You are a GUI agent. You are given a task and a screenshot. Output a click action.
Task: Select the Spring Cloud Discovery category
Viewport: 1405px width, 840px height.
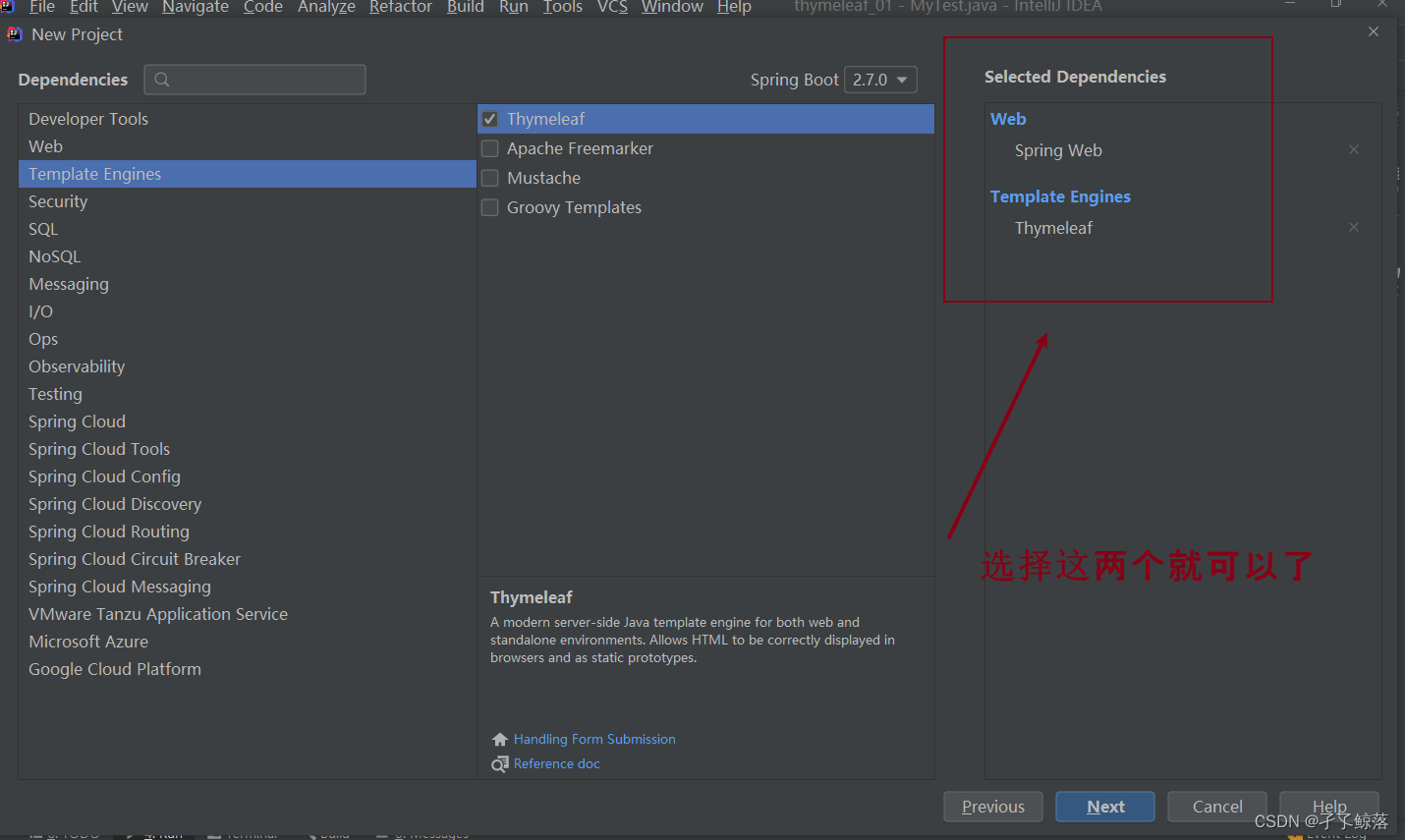(x=247, y=504)
